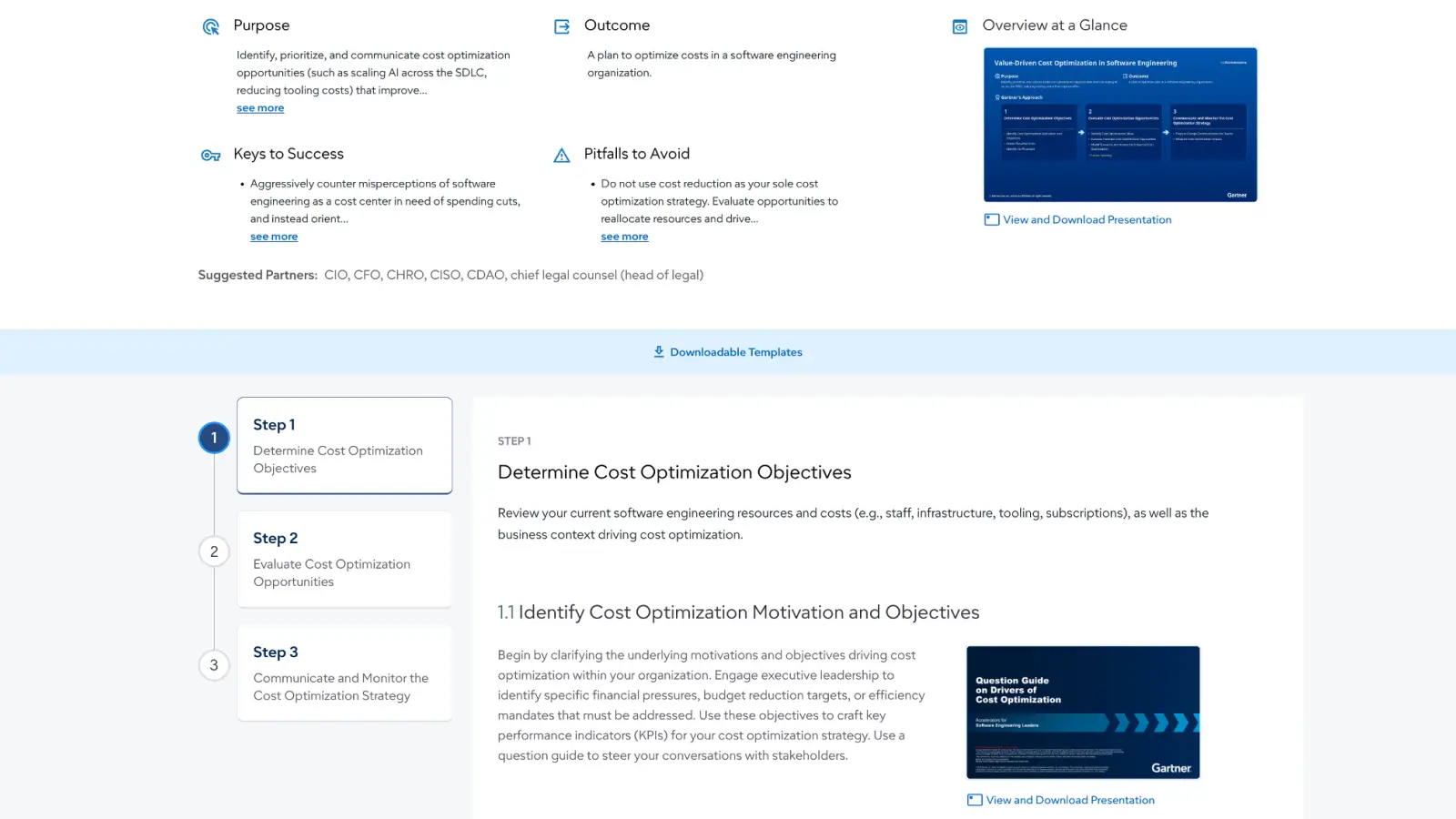Click the STEP 1 small label

pos(514,441)
